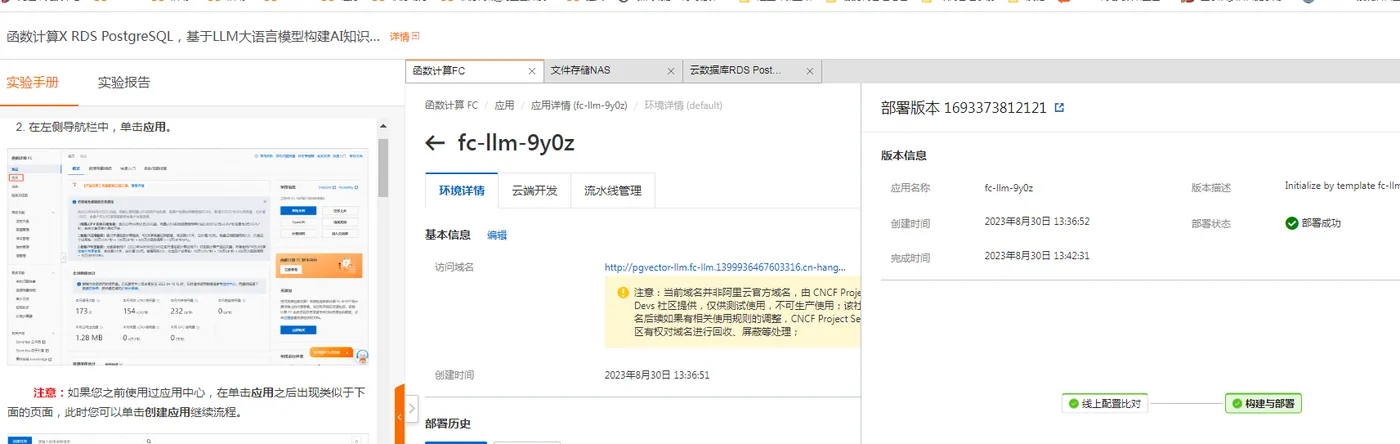The width and height of the screenshot is (1400, 444).
Task: Open the 云端开发 tab
Action: pyautogui.click(x=534, y=191)
